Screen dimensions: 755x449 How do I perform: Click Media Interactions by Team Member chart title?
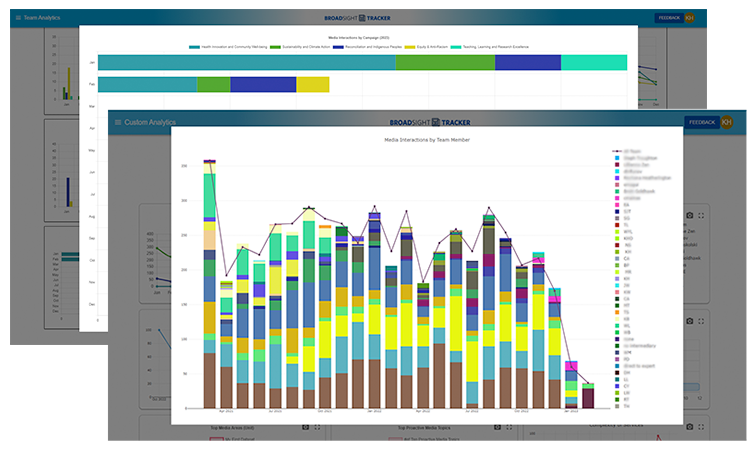pos(427,140)
